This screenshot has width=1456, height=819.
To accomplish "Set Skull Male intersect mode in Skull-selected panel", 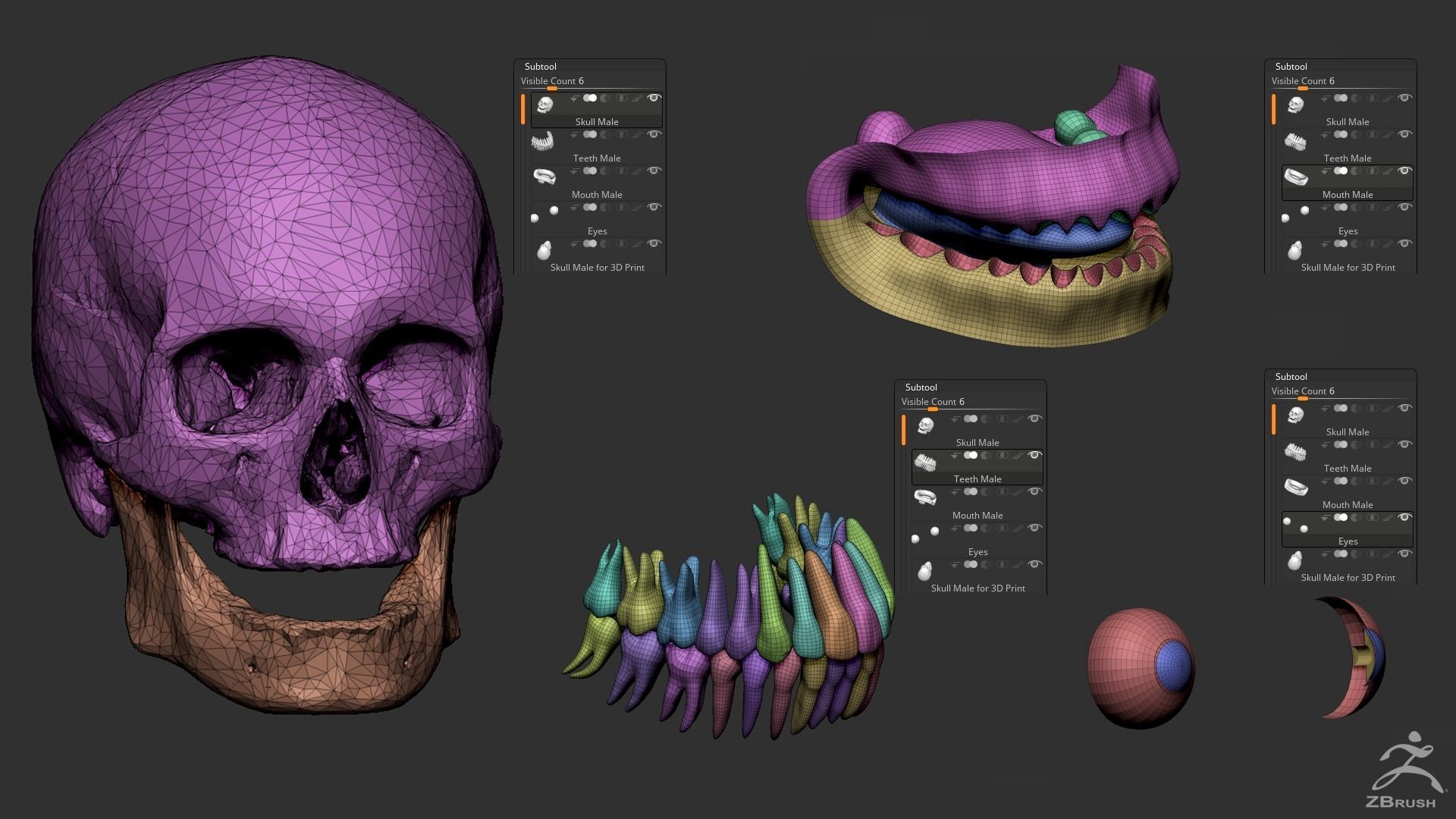I will click(x=622, y=98).
